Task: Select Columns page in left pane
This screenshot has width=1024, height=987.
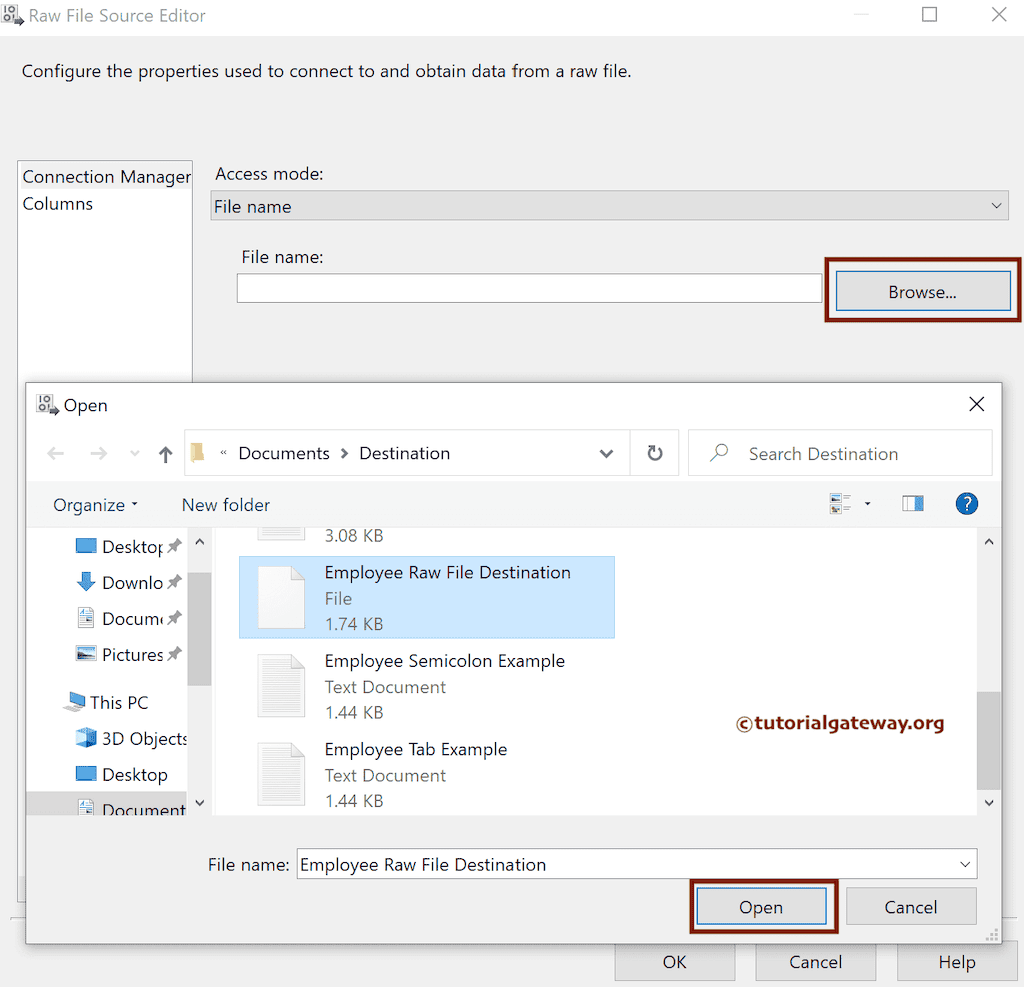Action: coord(57,204)
